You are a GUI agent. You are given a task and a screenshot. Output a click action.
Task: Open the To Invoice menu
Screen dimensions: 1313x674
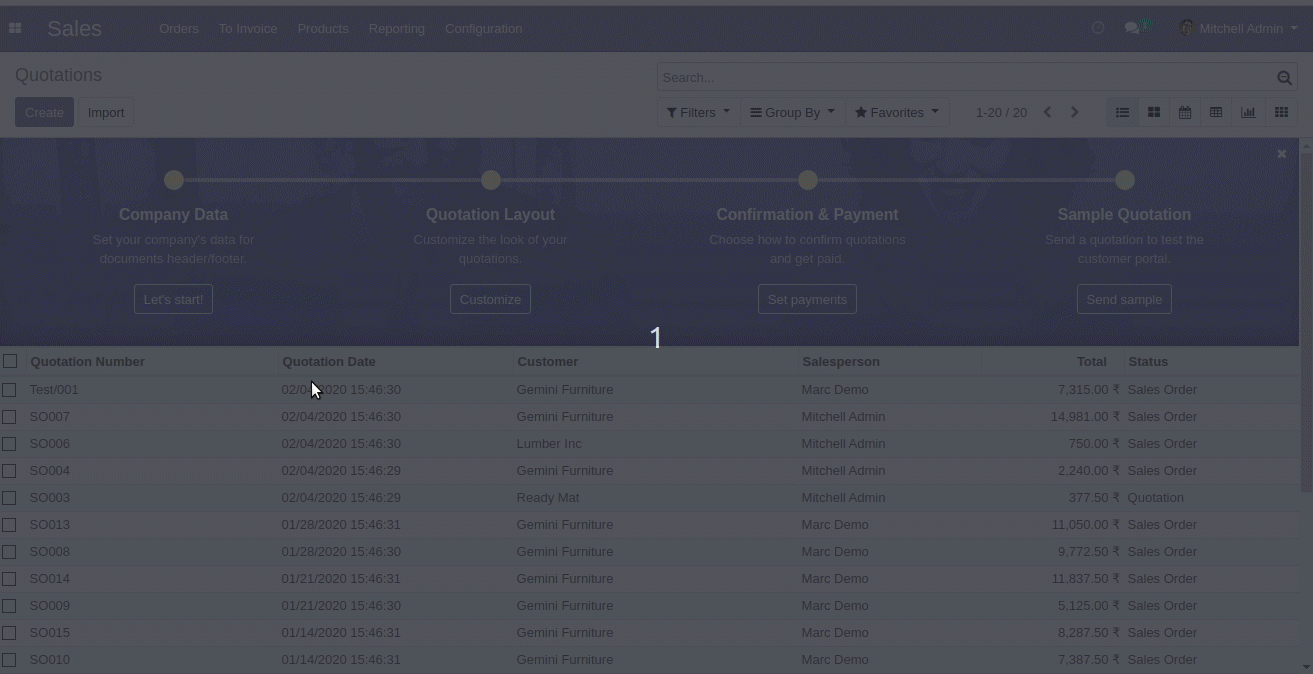pos(248,28)
